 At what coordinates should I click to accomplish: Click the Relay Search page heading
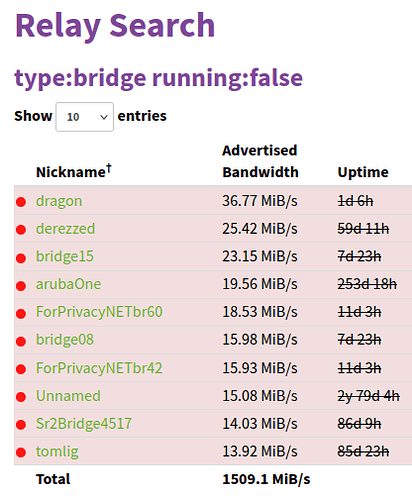115,26
